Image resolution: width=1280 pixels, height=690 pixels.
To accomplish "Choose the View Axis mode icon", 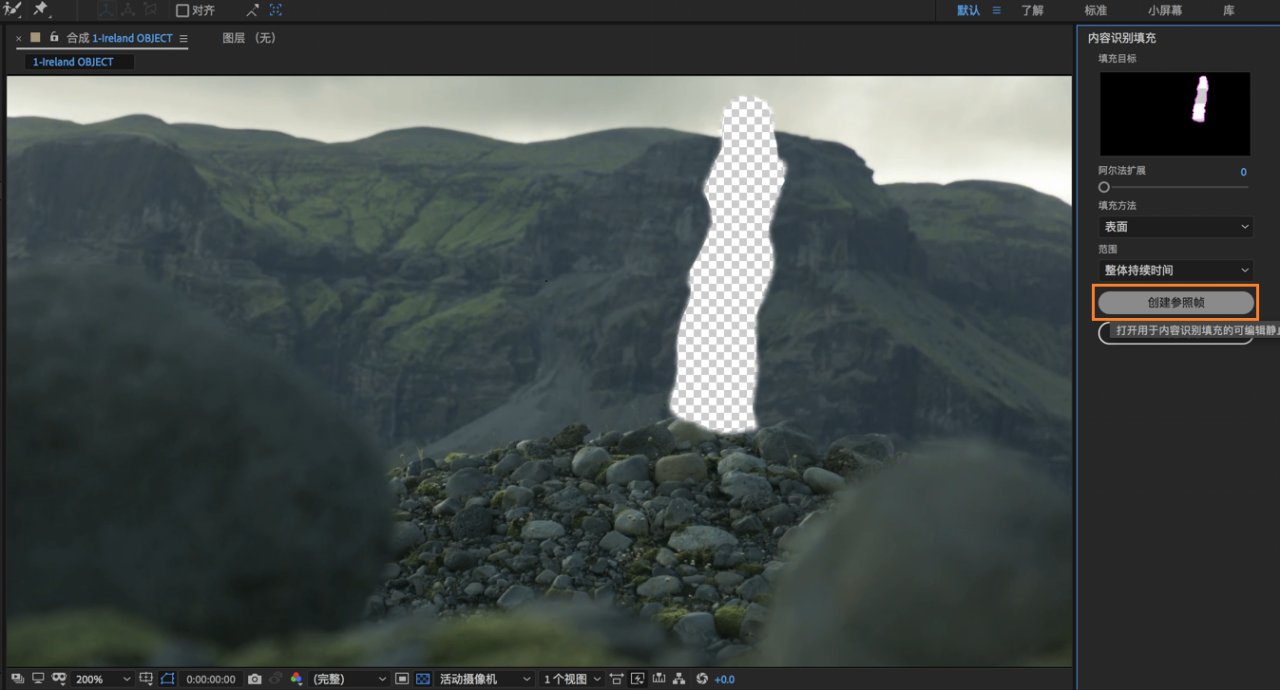I will 151,10.
